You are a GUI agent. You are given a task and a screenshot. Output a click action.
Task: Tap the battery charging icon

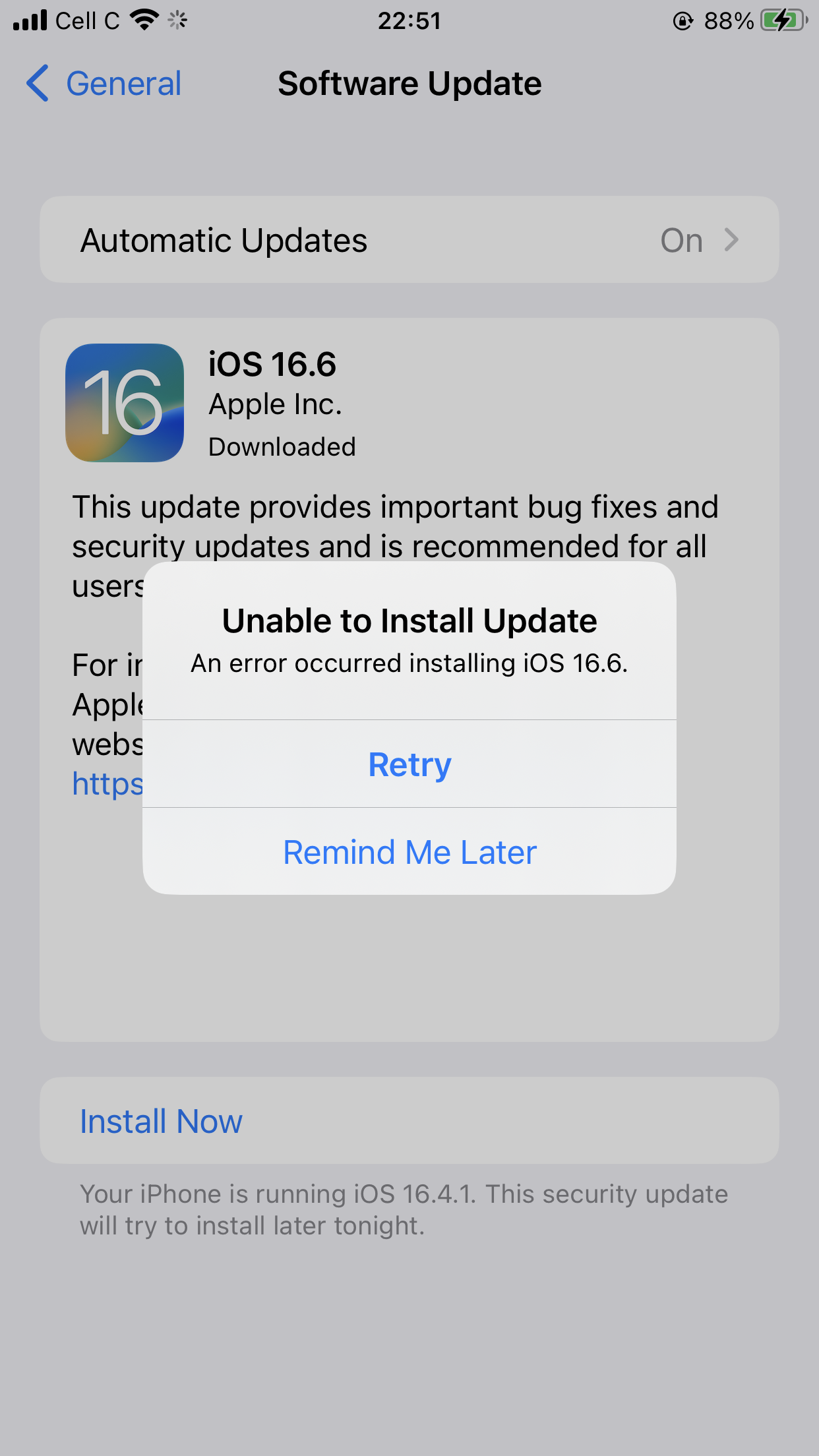784,20
